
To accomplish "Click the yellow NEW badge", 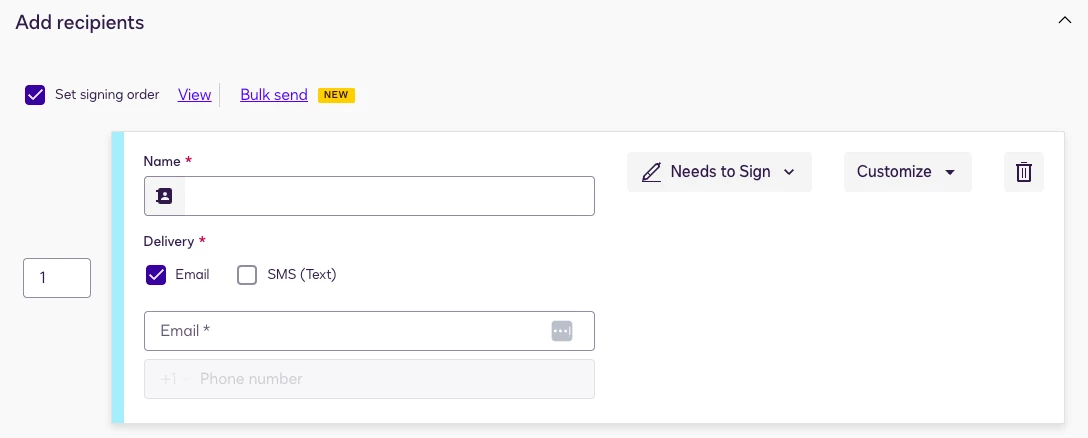I will [x=336, y=95].
